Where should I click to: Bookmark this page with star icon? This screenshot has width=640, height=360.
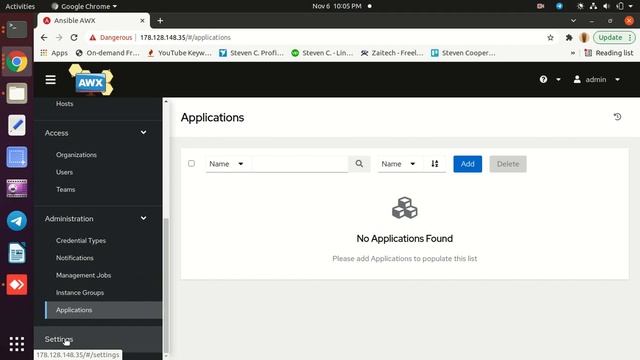click(x=550, y=38)
